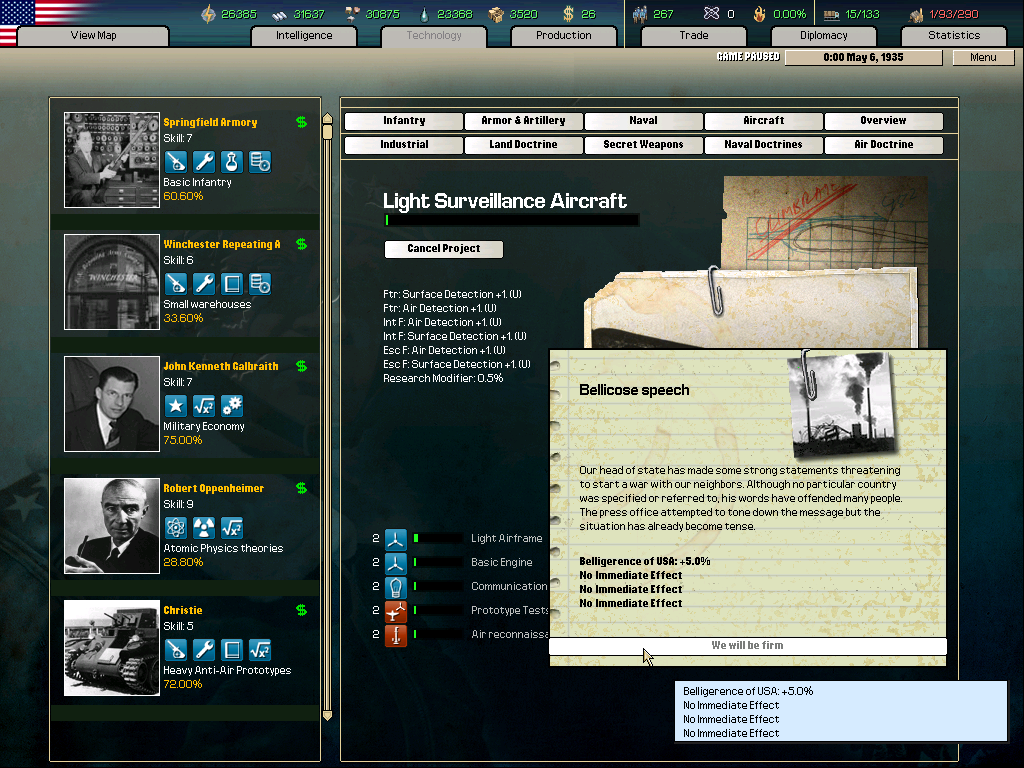Click the money dollar icon in top bar
The height and width of the screenshot is (768, 1024).
(x=568, y=14)
